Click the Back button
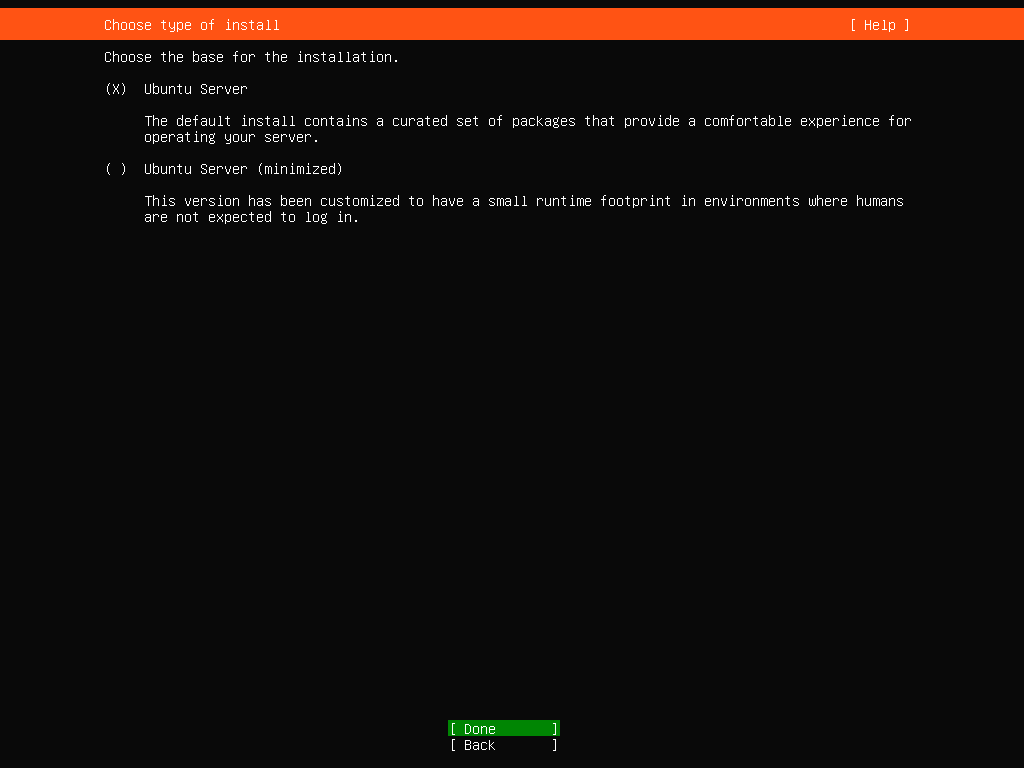 504,744
